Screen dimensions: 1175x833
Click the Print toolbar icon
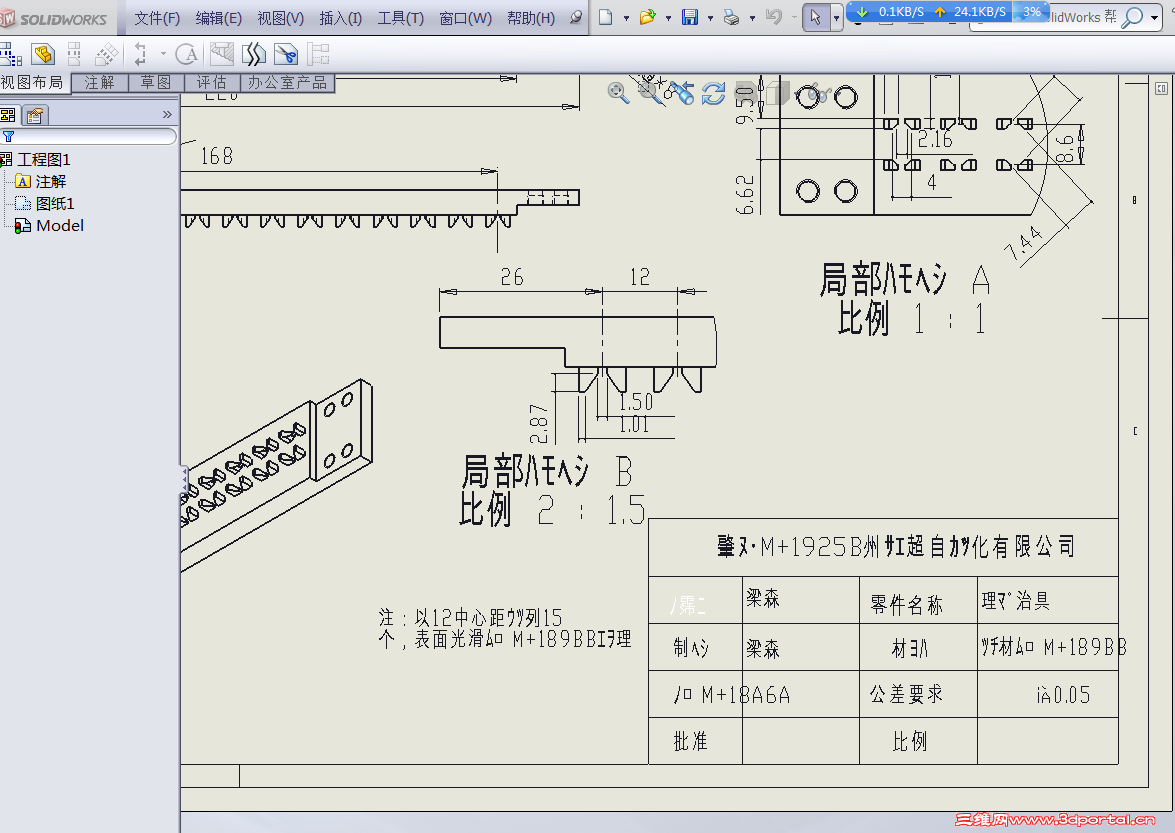(x=730, y=17)
